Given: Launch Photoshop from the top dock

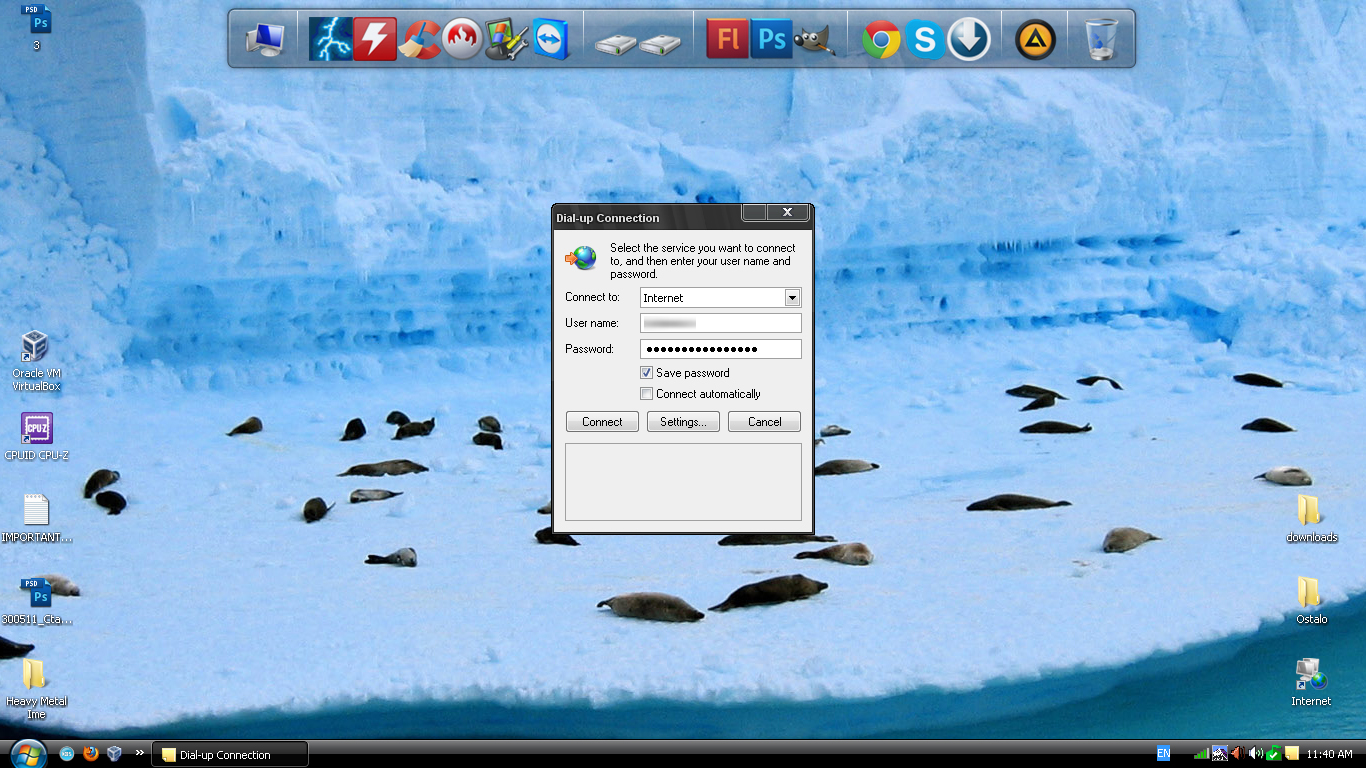Looking at the screenshot, I should pyautogui.click(x=771, y=39).
